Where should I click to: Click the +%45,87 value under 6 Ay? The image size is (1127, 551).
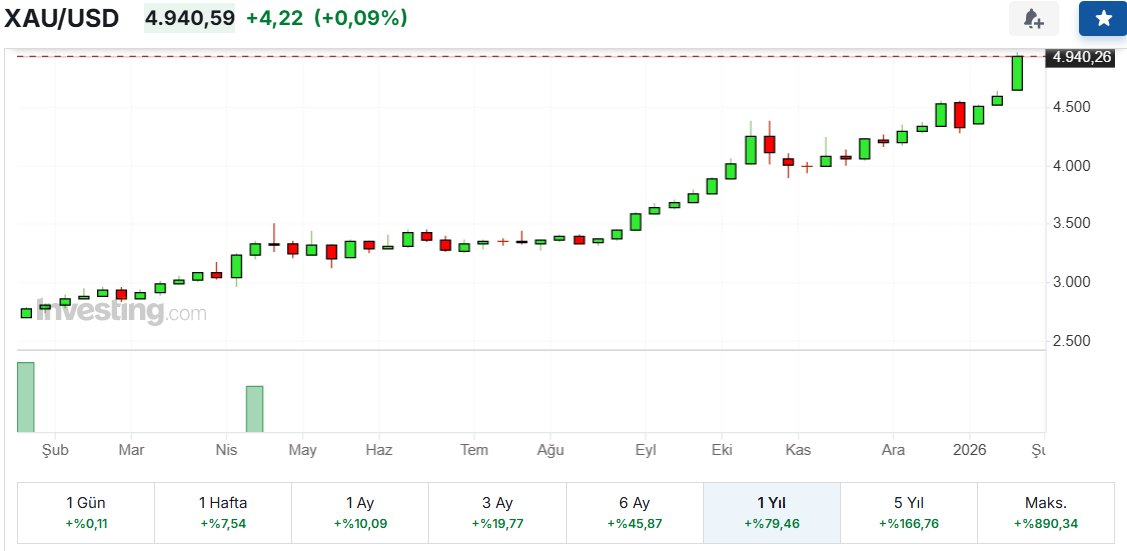pos(635,524)
